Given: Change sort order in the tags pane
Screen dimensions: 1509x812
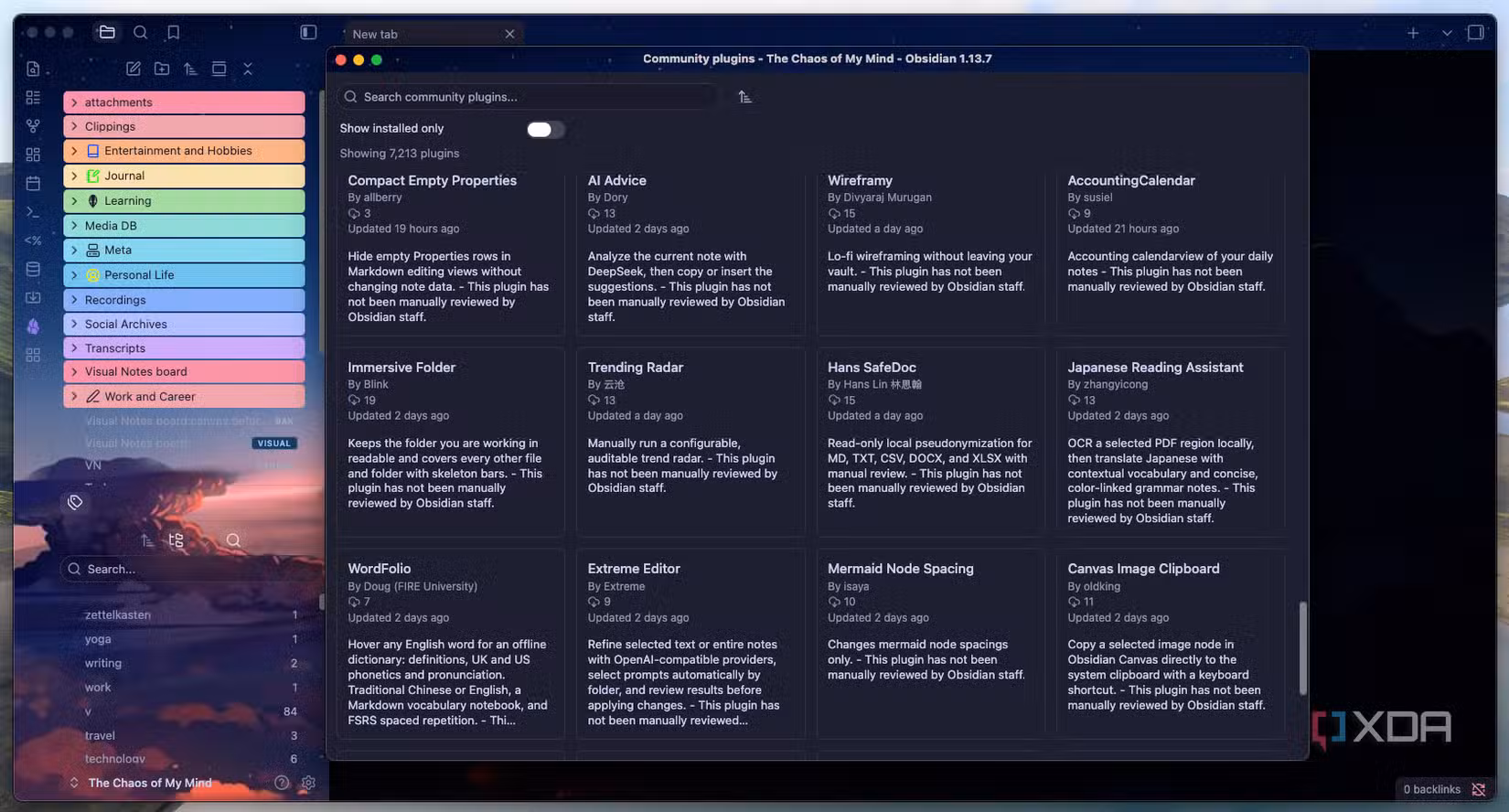Looking at the screenshot, I should click(x=147, y=540).
